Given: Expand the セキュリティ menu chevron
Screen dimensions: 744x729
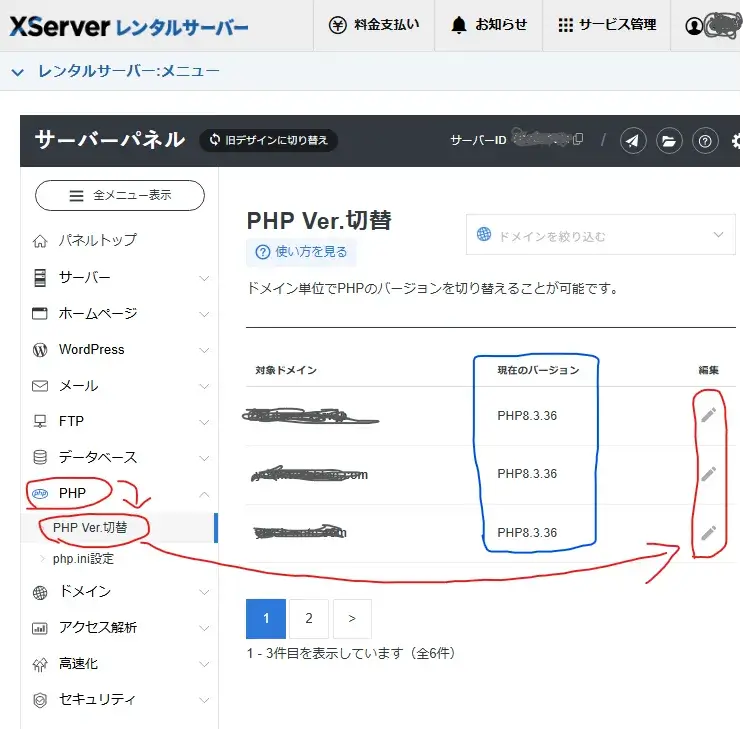Looking at the screenshot, I should (x=204, y=700).
